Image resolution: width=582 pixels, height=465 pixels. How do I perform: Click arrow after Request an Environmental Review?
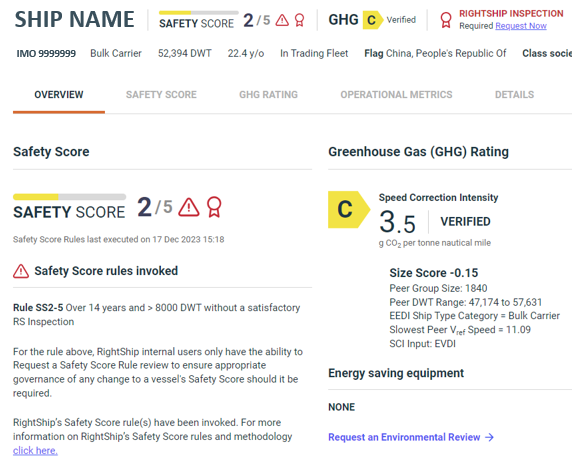tap(490, 437)
